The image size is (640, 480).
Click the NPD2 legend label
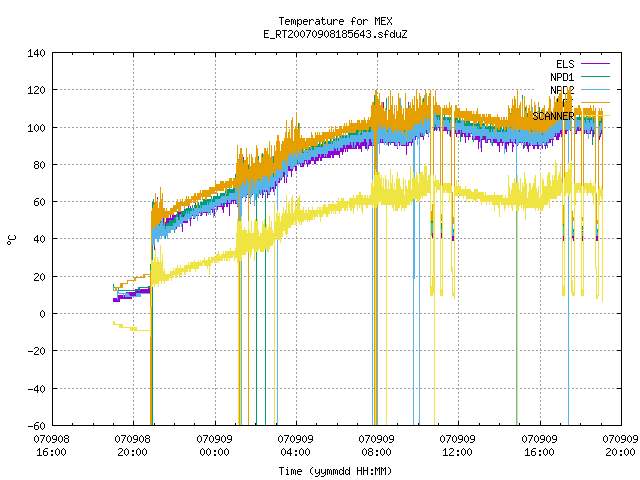[x=562, y=90]
